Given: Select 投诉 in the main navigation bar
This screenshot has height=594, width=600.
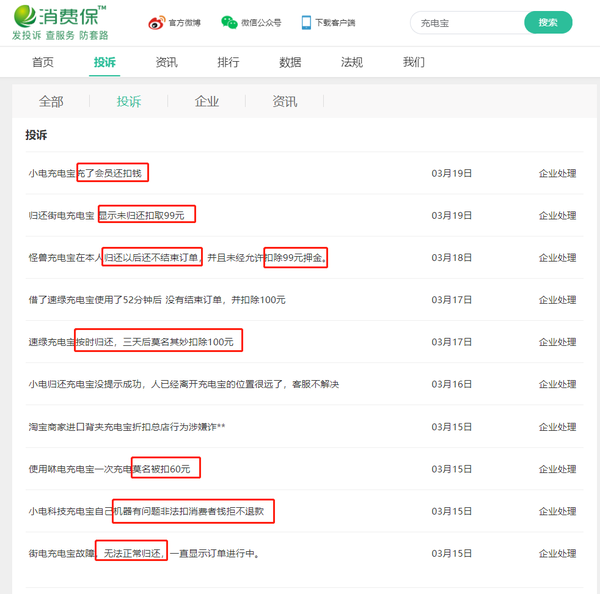Looking at the screenshot, I should pos(104,62).
